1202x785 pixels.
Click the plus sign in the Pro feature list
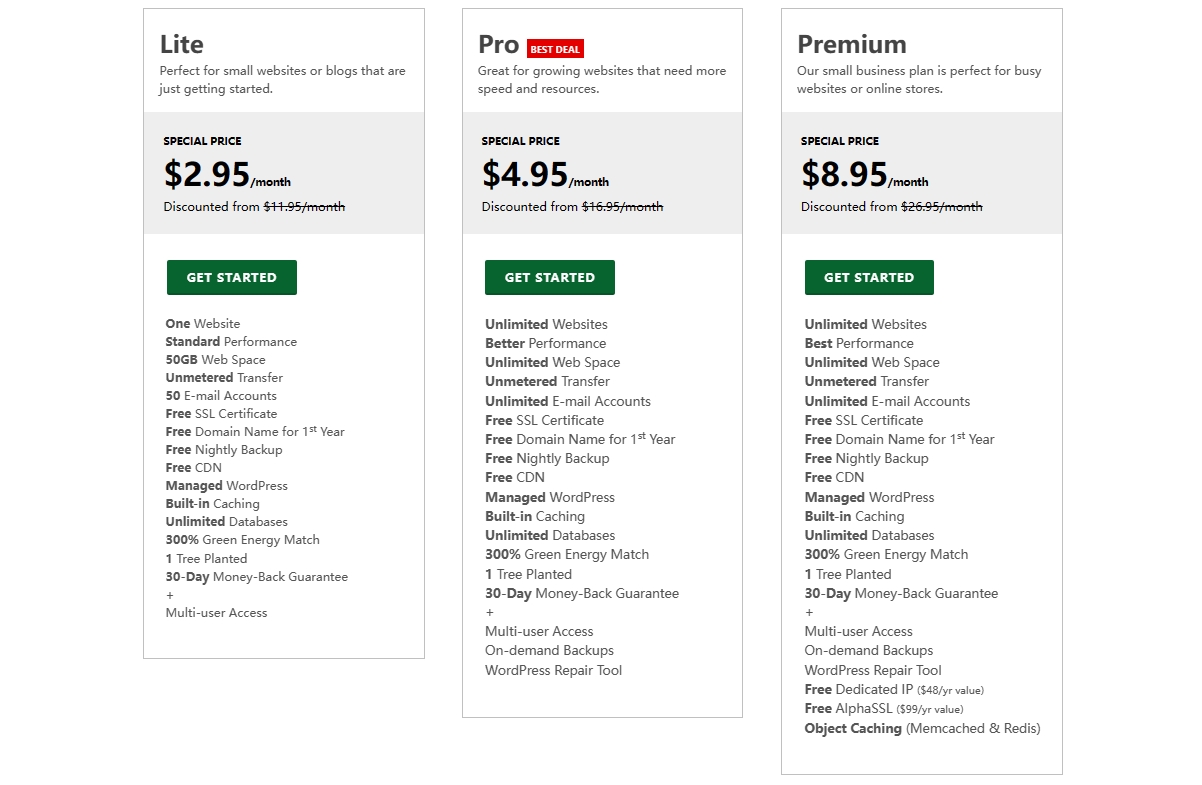489,612
